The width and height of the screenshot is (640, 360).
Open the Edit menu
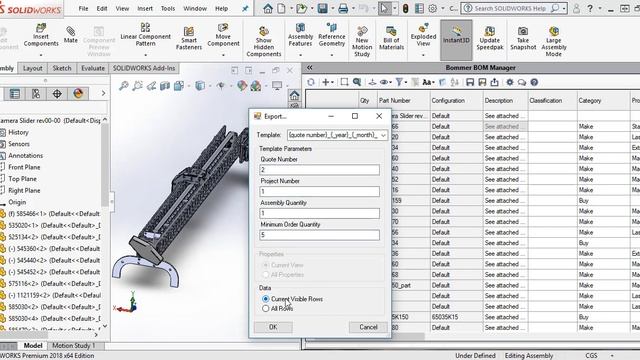(x=102, y=8)
